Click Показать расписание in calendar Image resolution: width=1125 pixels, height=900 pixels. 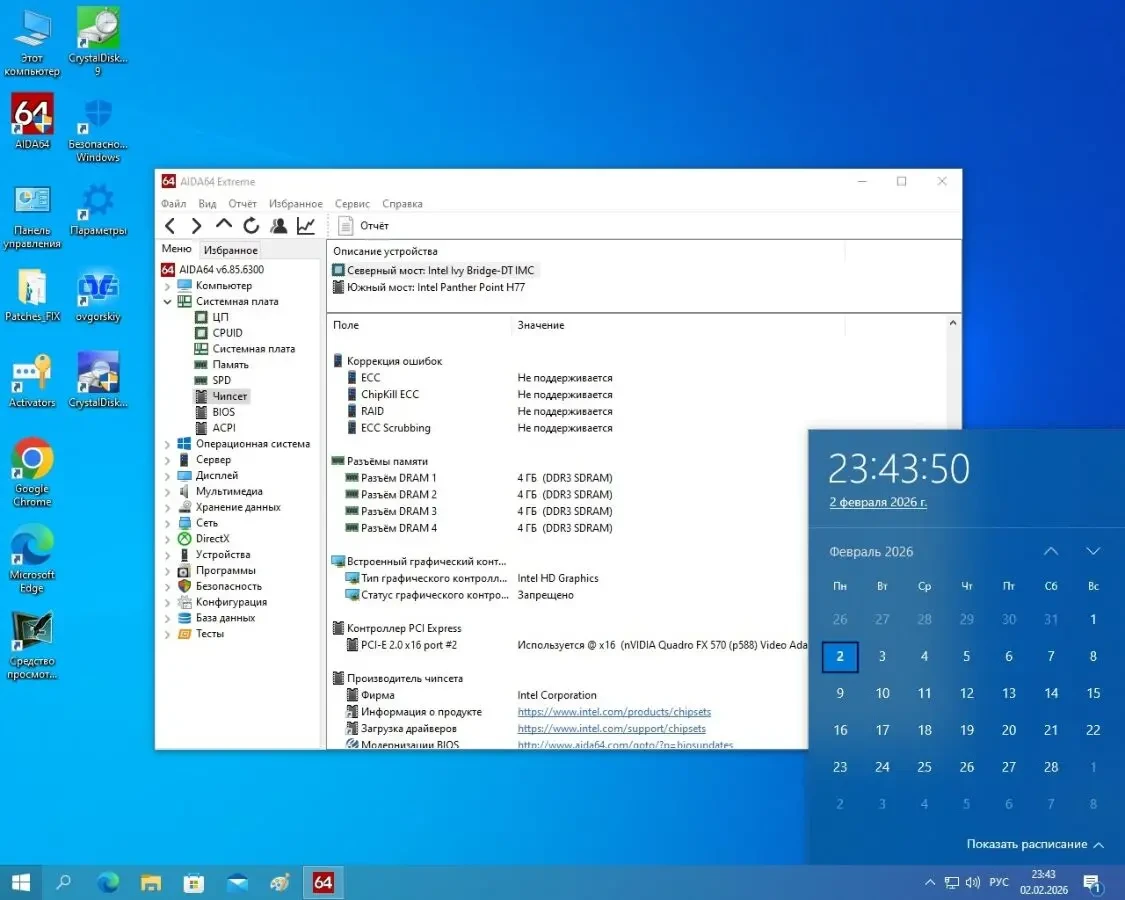1035,844
